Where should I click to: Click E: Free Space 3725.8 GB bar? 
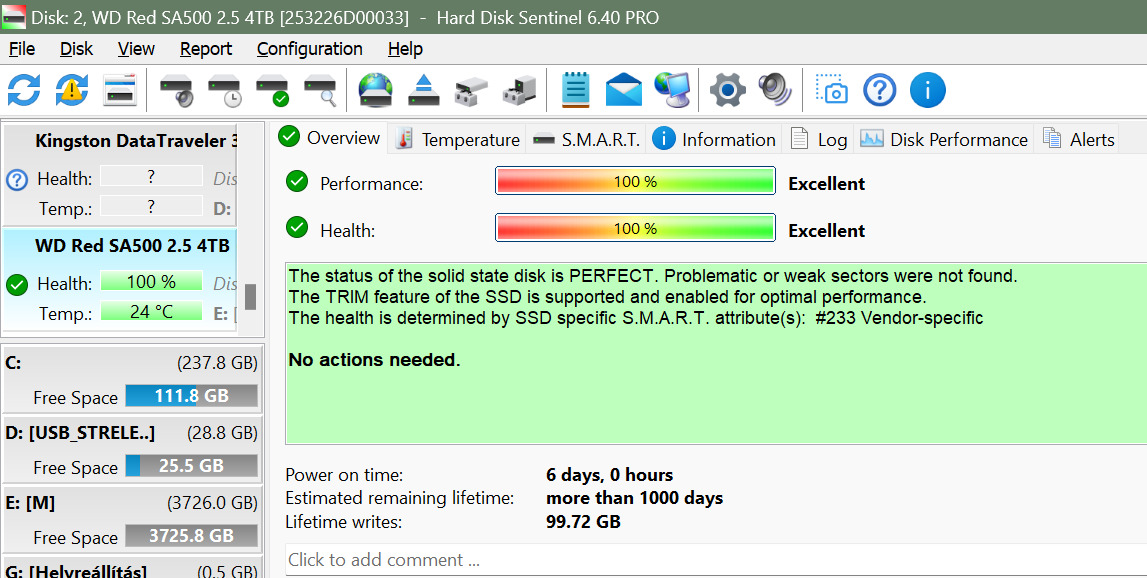pos(192,536)
